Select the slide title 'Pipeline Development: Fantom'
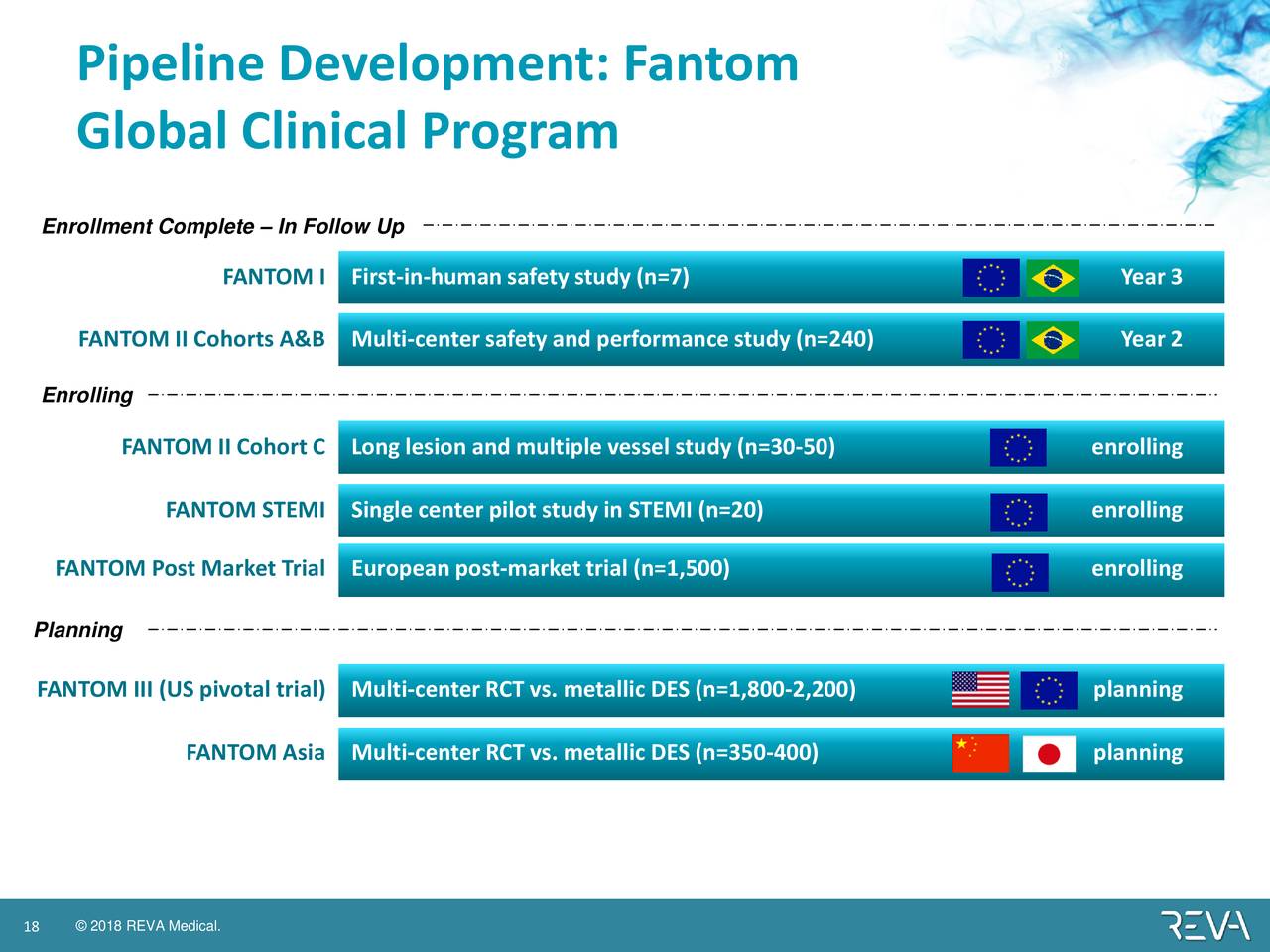The height and width of the screenshot is (952, 1270). [x=438, y=64]
